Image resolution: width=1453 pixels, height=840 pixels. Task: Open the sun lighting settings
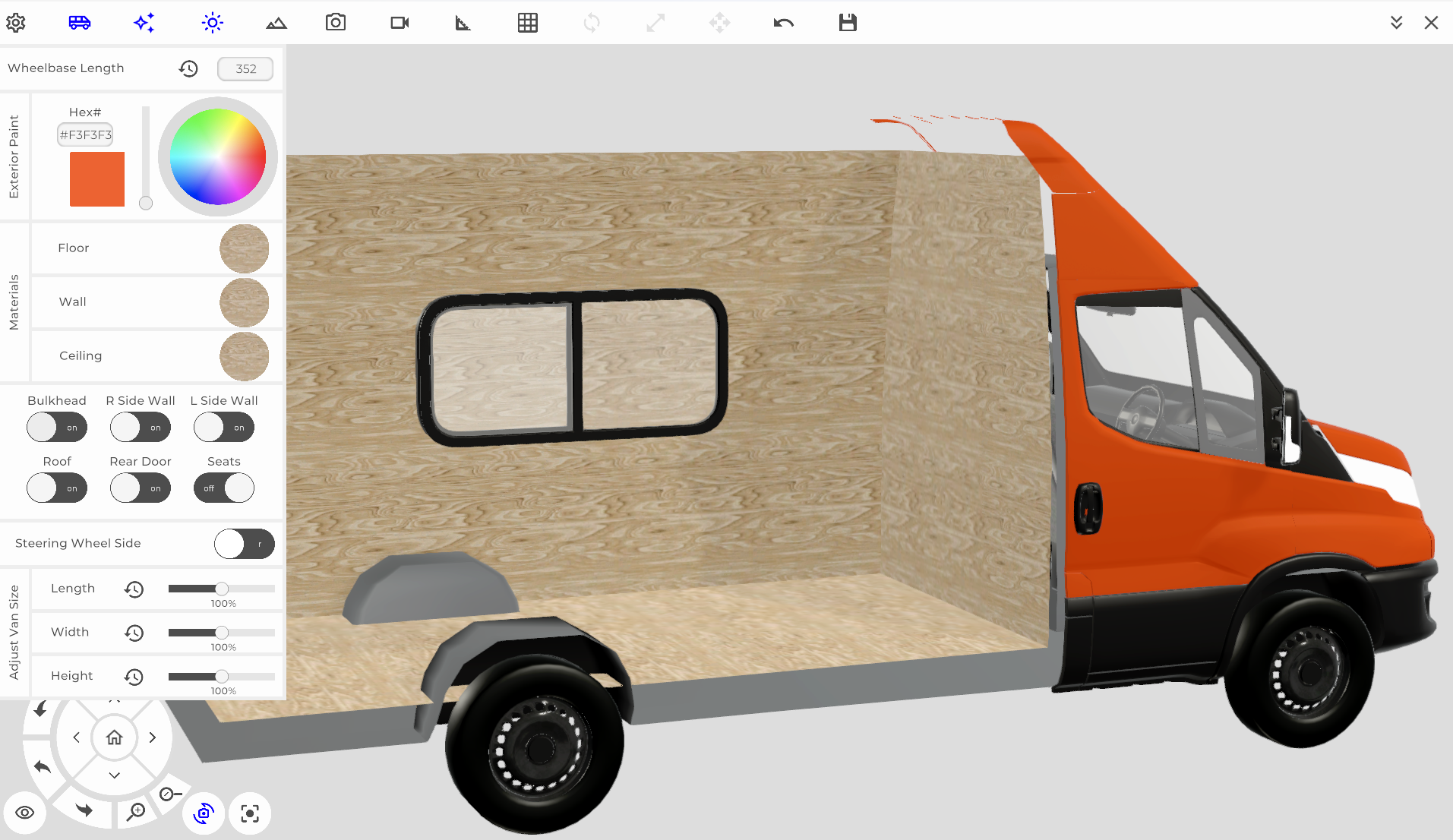click(x=213, y=23)
